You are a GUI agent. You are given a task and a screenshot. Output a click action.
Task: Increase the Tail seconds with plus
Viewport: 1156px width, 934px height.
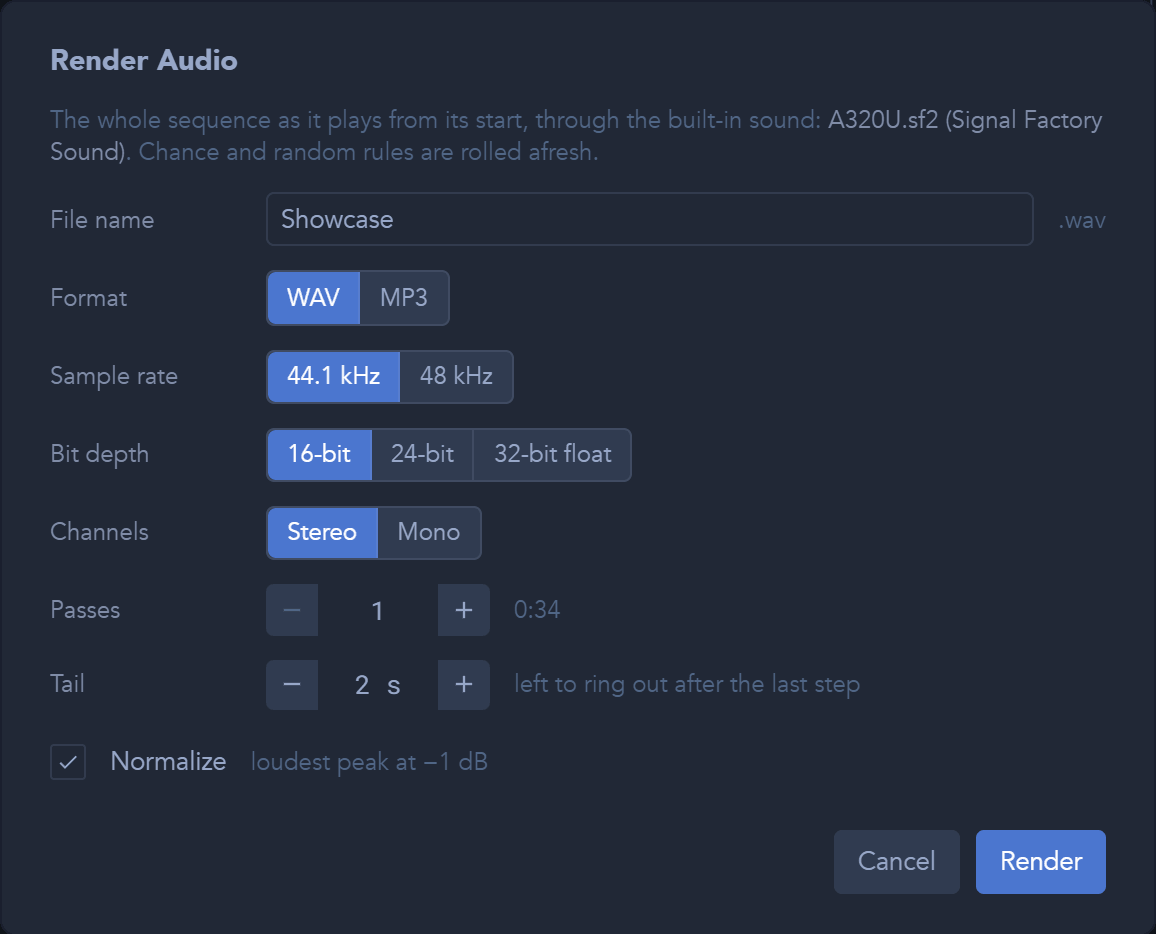tap(464, 685)
